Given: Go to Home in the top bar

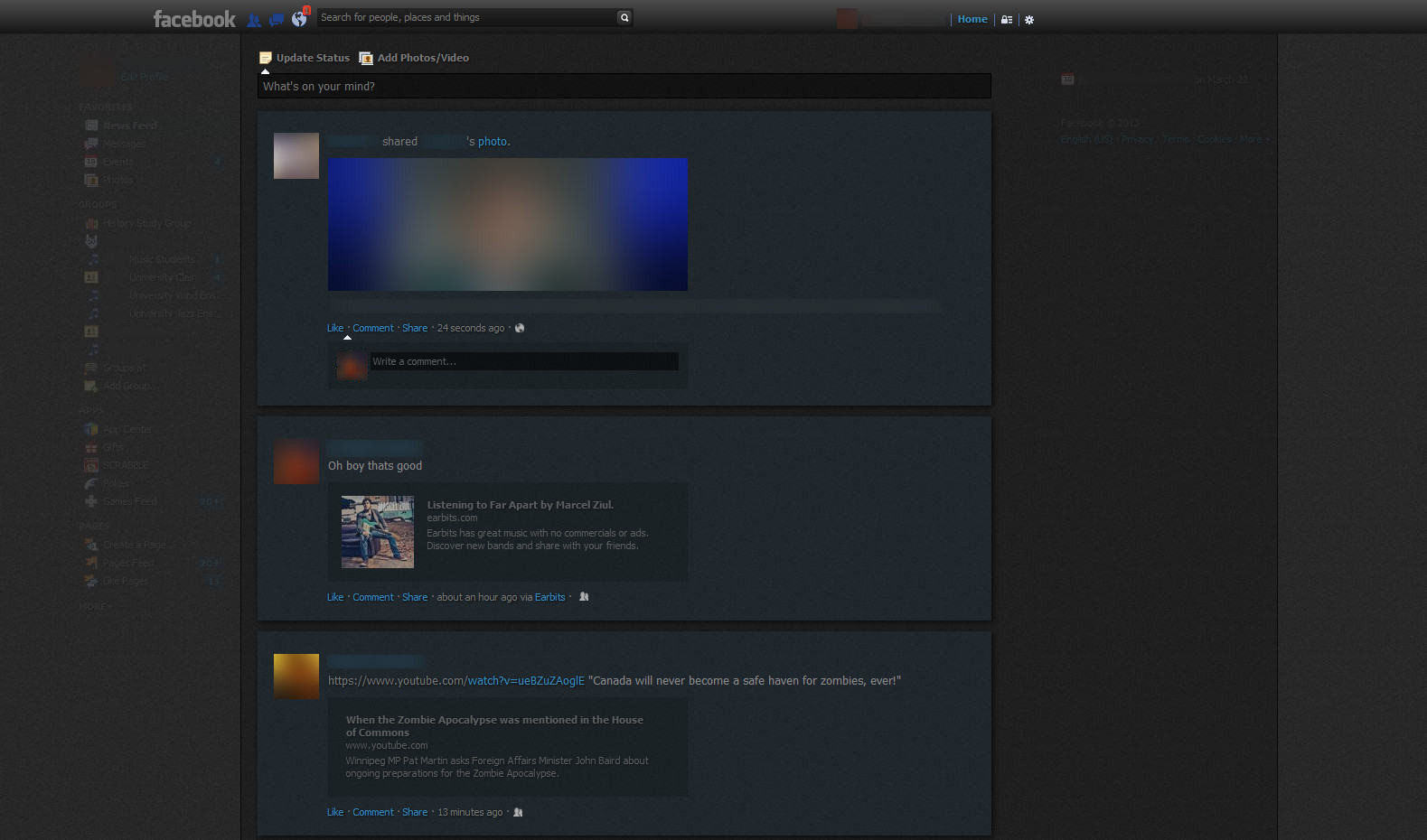Looking at the screenshot, I should click(972, 19).
